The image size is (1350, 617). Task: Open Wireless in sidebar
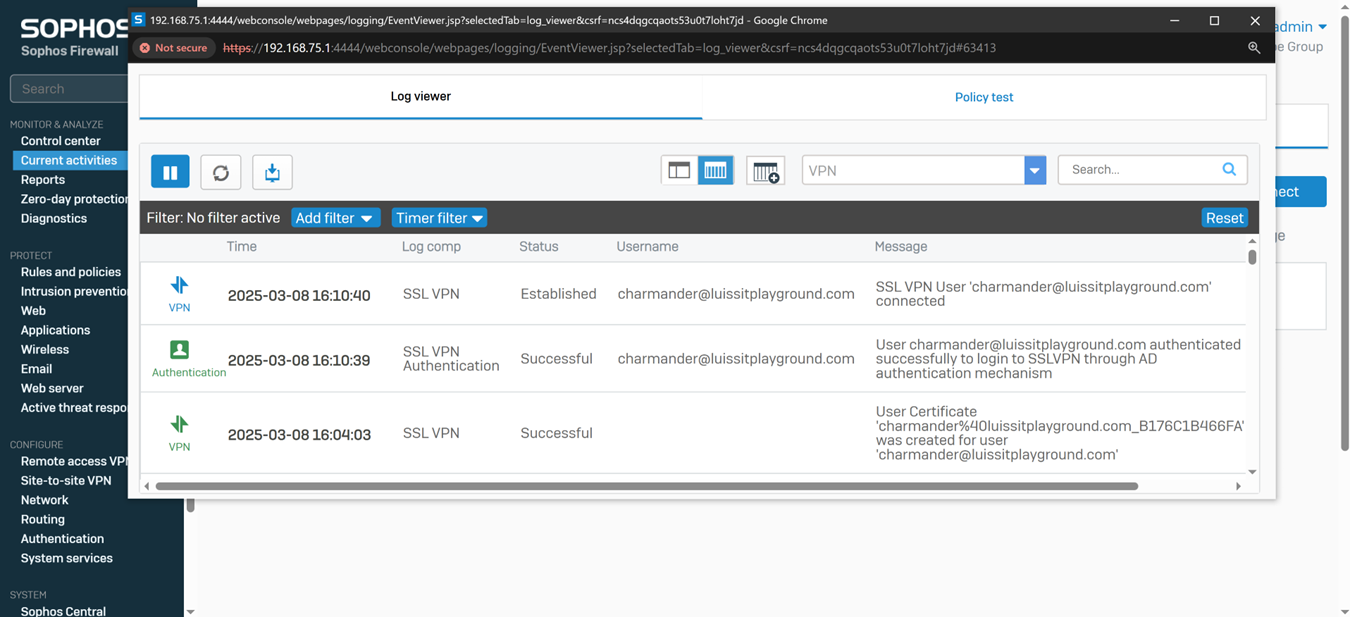45,349
